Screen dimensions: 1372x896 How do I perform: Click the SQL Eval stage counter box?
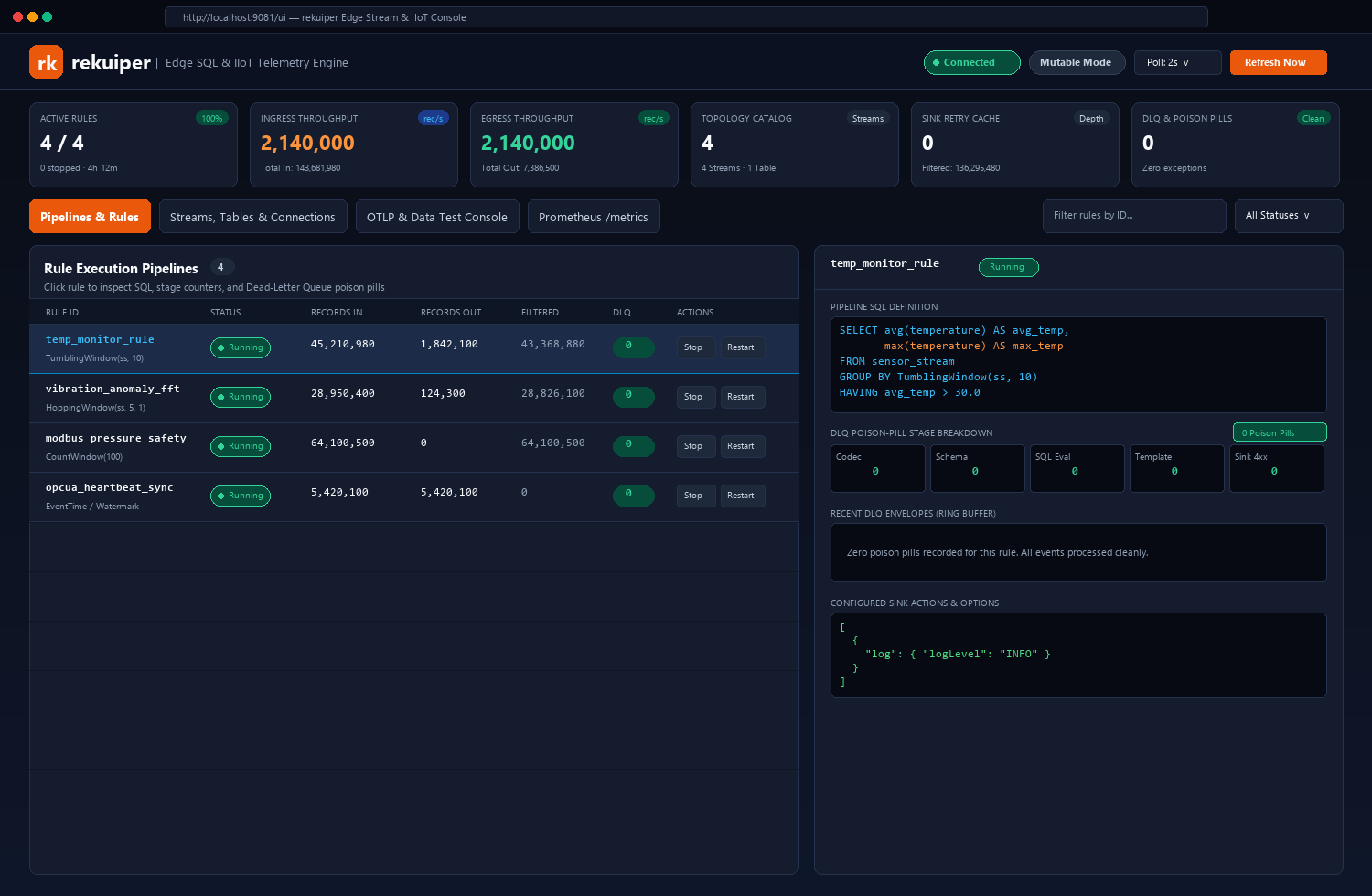tap(1077, 468)
